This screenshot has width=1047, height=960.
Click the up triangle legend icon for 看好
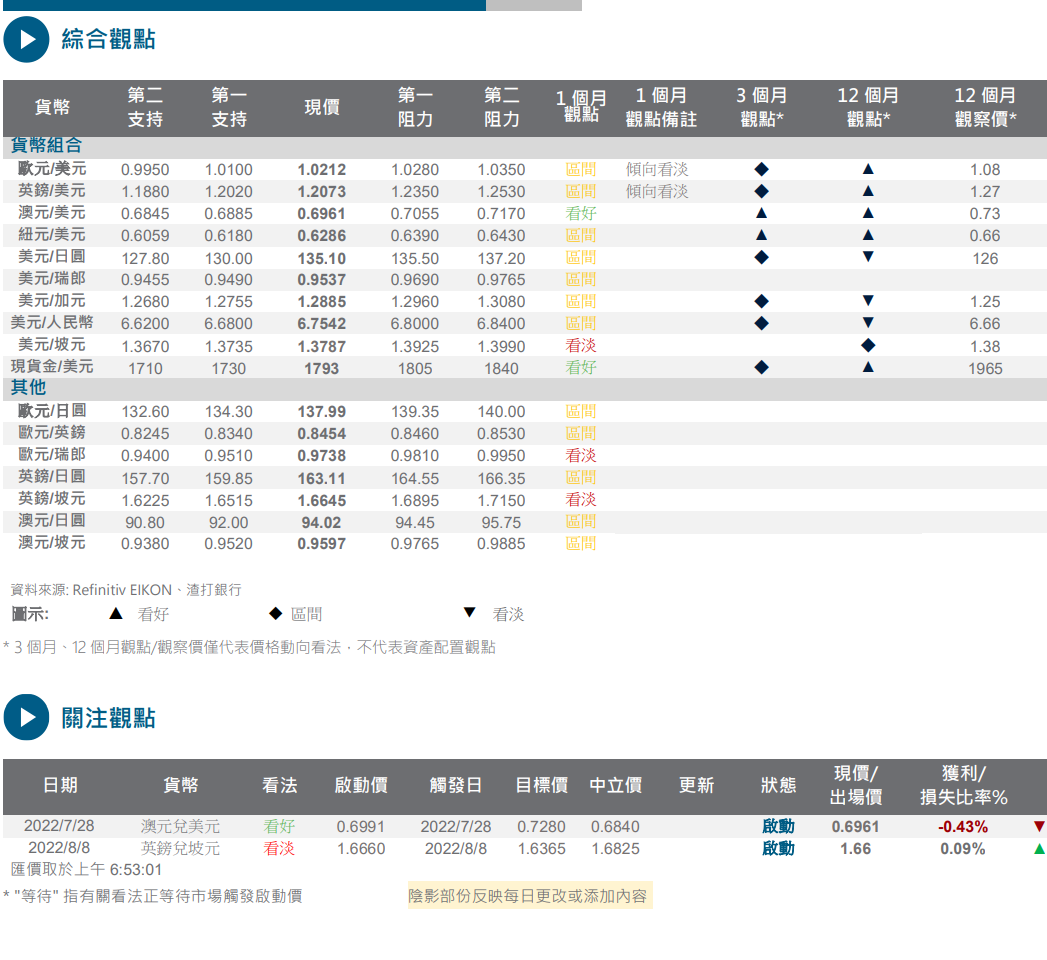click(116, 614)
